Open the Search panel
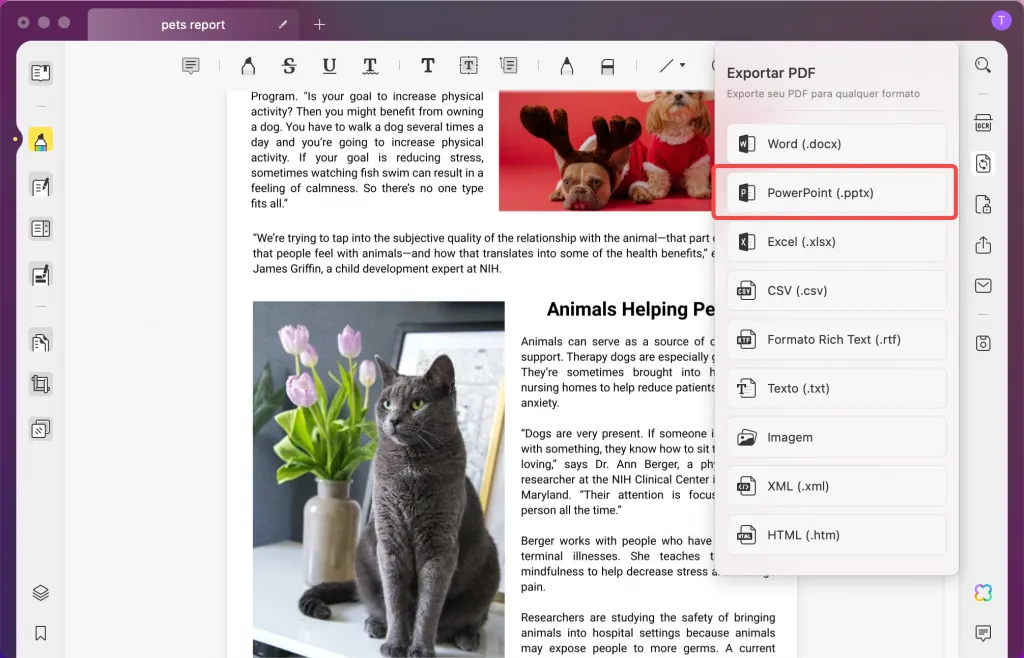 (983, 64)
